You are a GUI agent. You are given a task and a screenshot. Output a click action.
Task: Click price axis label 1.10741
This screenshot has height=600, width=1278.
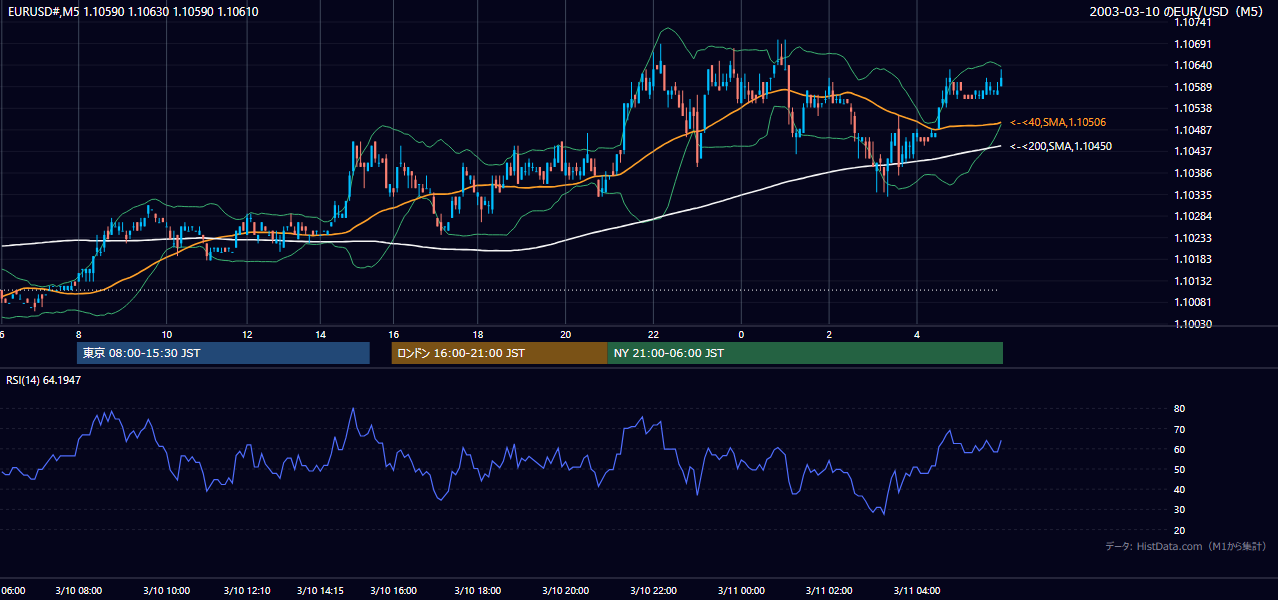[1194, 22]
